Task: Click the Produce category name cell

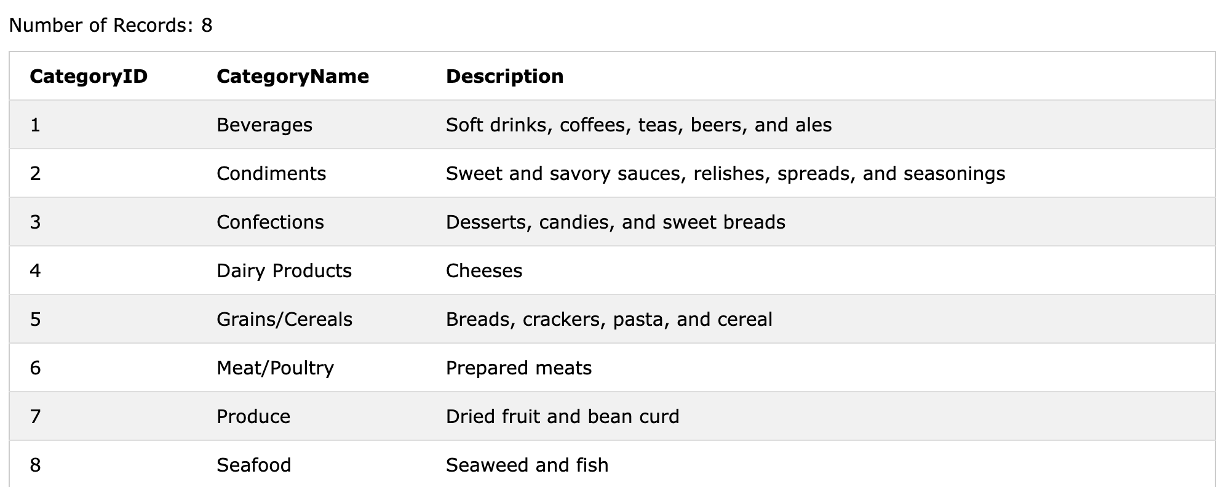Action: (x=253, y=417)
